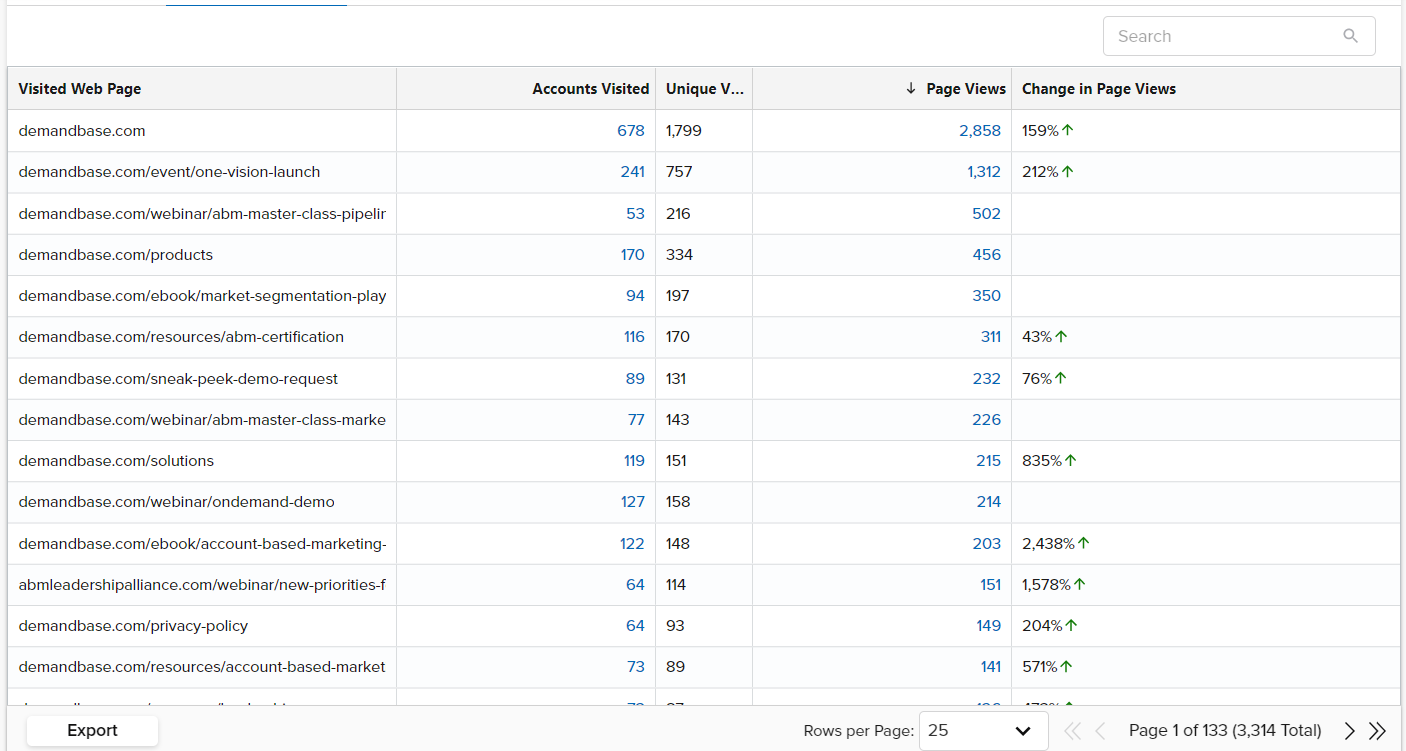
Task: Open accounts visited count 89
Action: coord(635,379)
